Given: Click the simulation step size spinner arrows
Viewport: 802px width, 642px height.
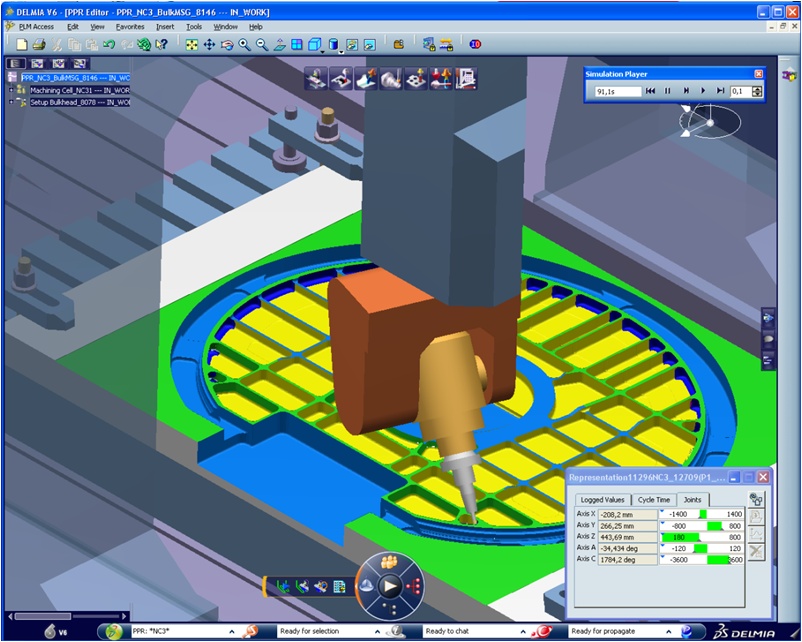Looking at the screenshot, I should (758, 92).
